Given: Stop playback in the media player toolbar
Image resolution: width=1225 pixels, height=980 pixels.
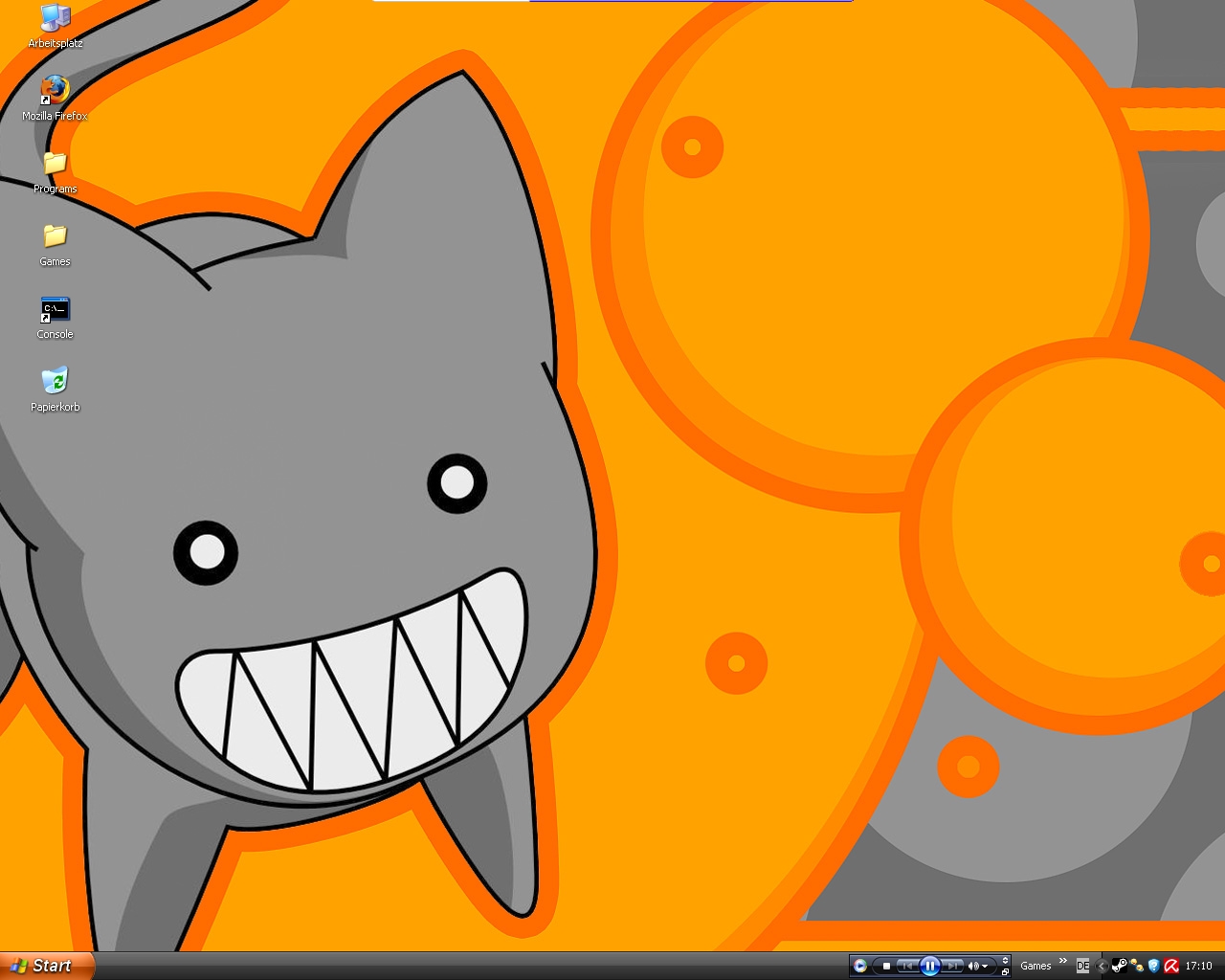Looking at the screenshot, I should pyautogui.click(x=886, y=966).
